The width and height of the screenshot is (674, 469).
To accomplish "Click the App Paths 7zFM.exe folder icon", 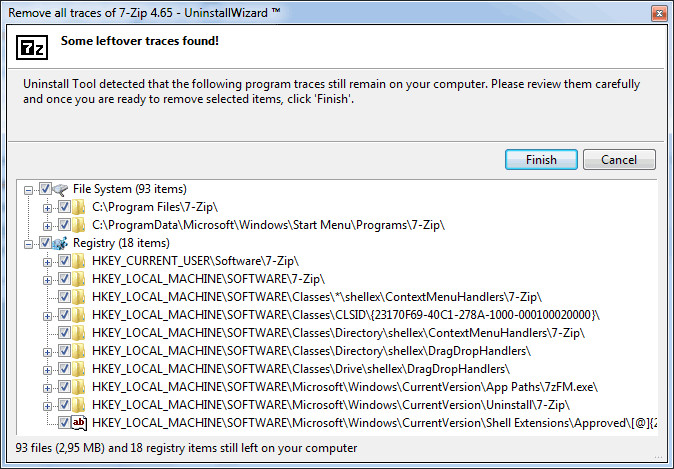I will tap(79, 387).
